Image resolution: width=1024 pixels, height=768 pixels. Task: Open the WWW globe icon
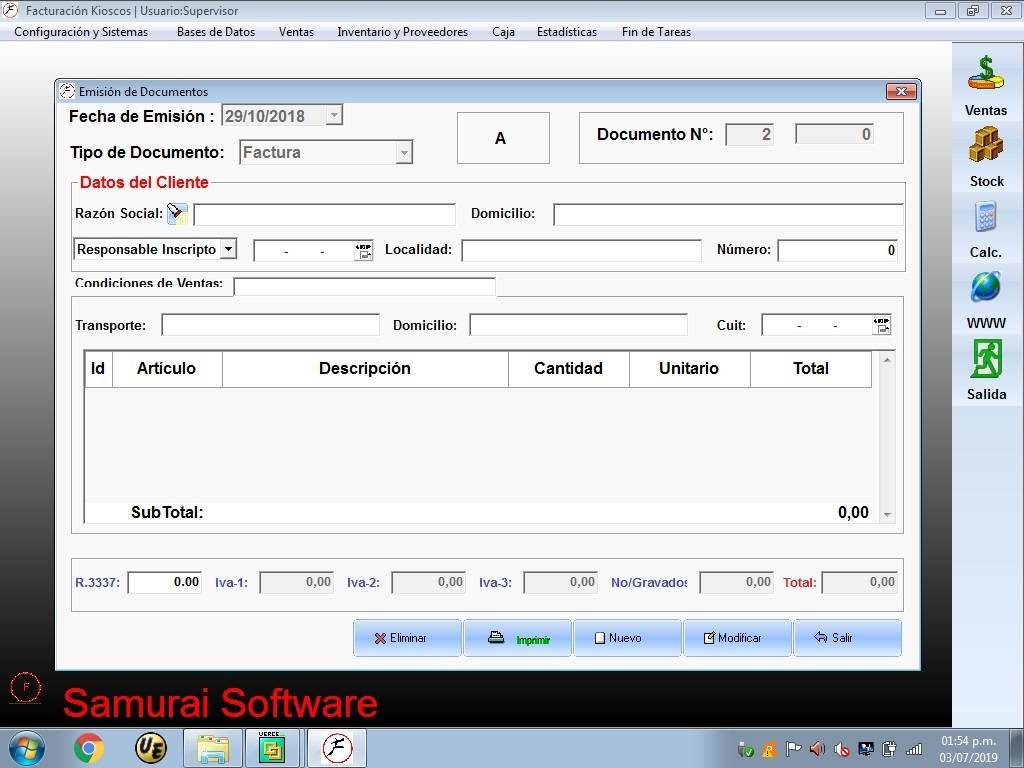coord(985,287)
